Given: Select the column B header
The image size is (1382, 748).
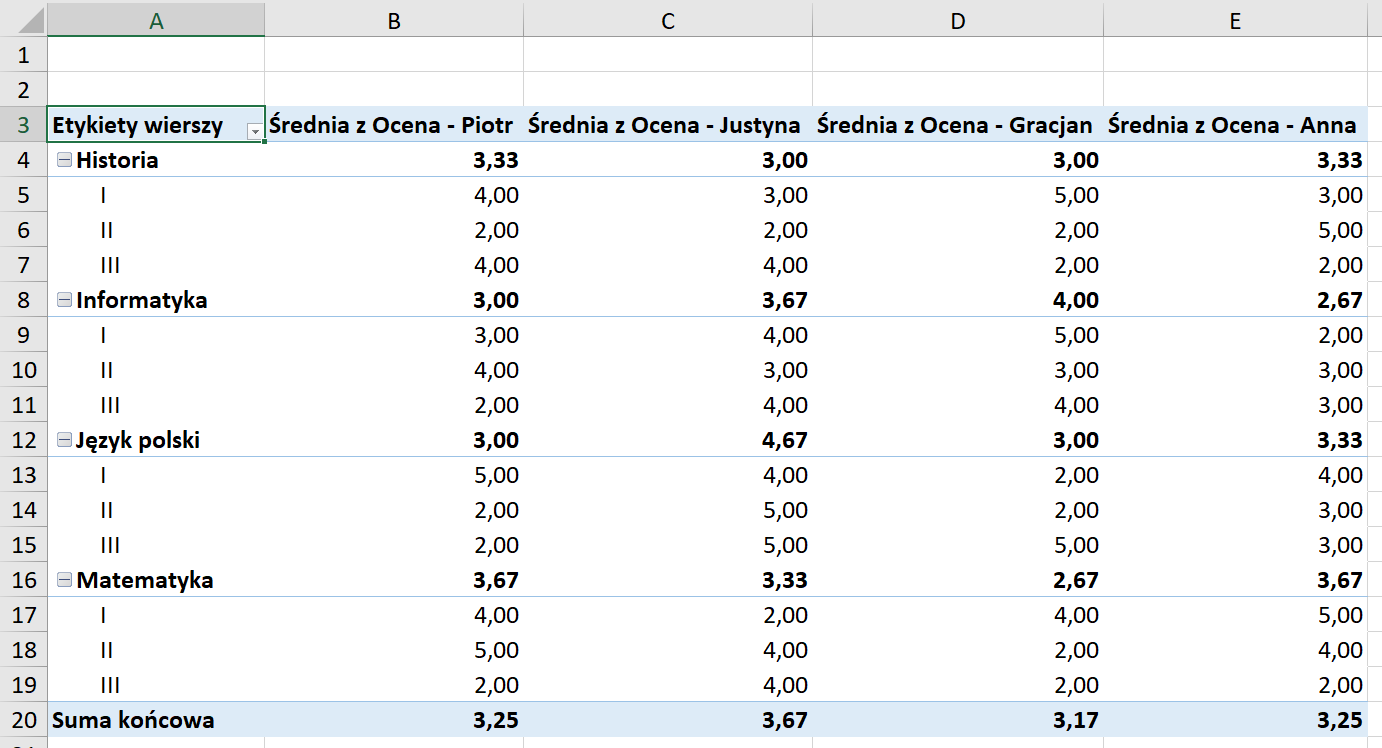Looking at the screenshot, I should 393,17.
